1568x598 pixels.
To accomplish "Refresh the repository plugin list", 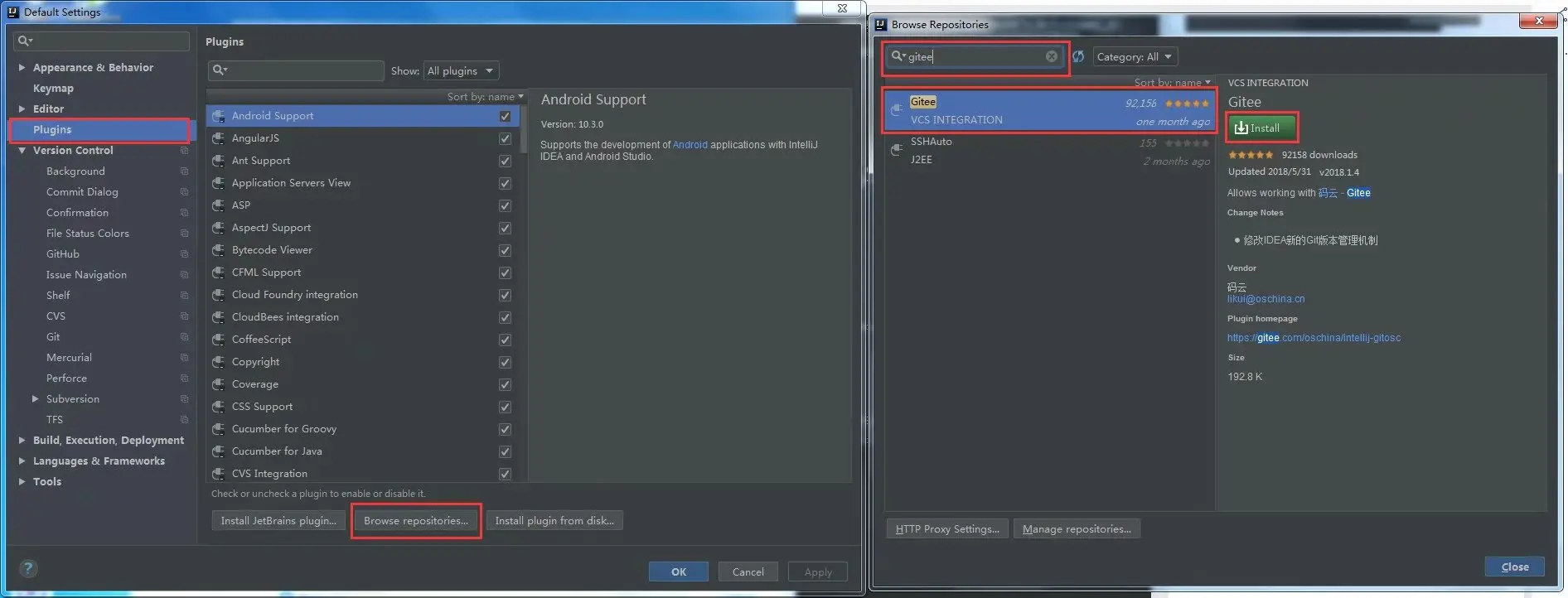I will pos(1078,56).
